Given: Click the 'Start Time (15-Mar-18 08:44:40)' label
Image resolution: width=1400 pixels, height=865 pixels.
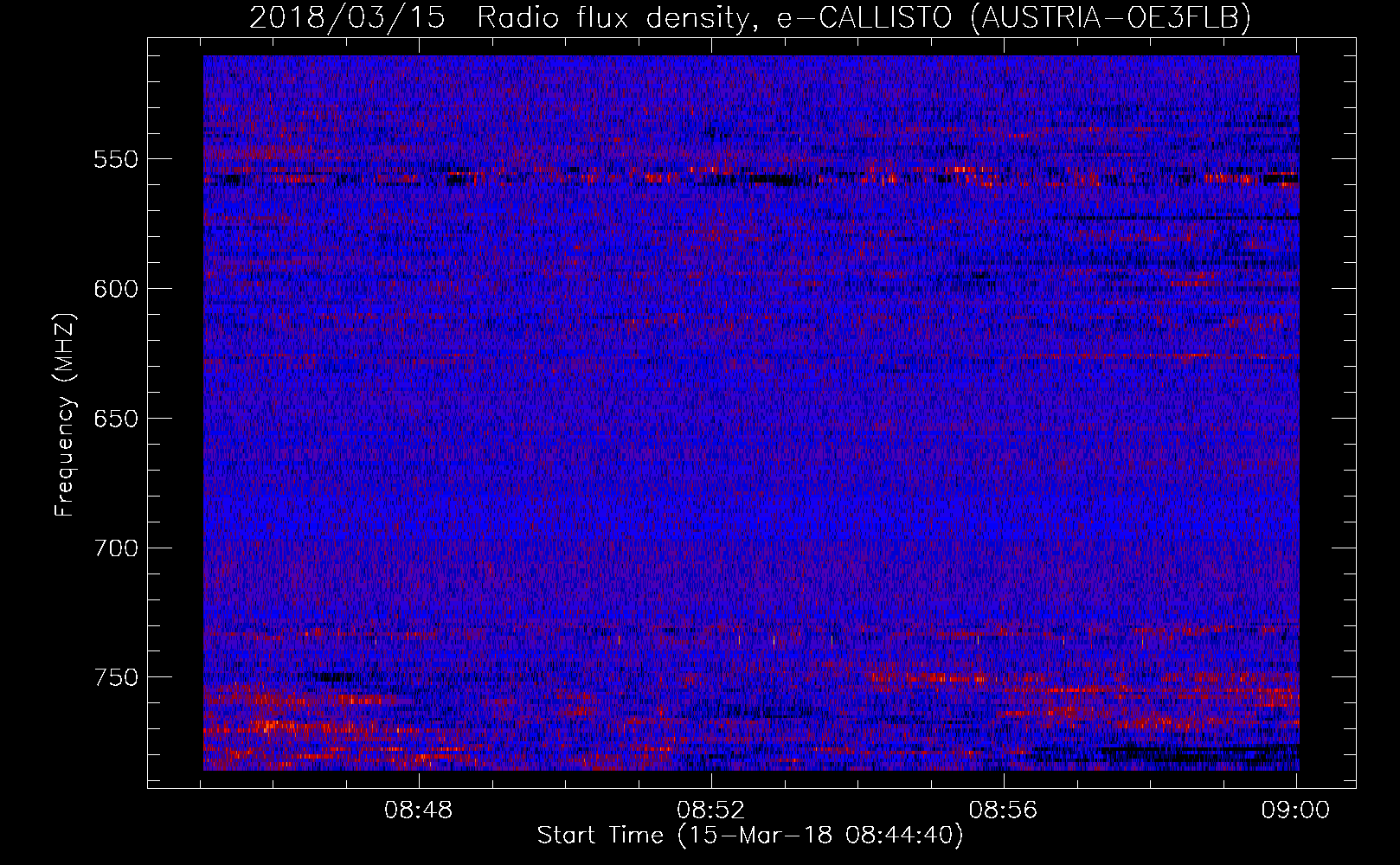Looking at the screenshot, I should coord(750,836).
